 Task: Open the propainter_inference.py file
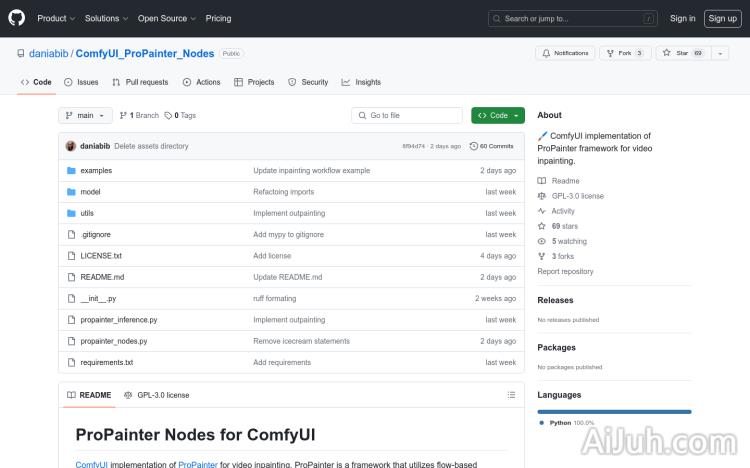[x=119, y=320]
